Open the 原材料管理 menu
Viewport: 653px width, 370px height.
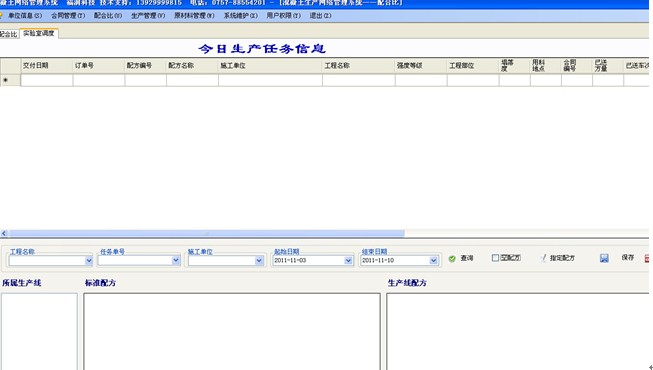pyautogui.click(x=194, y=15)
